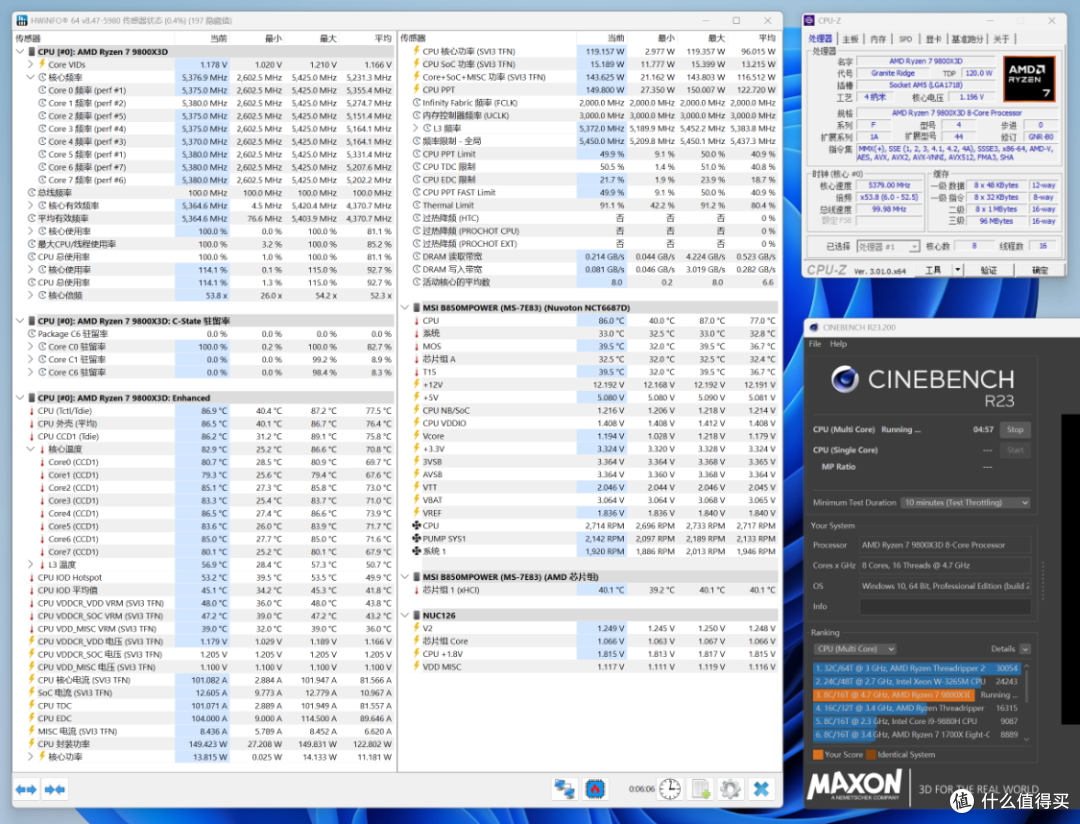
Task: Click the circle icon beside Thermal Limit row
Action: click(x=416, y=205)
